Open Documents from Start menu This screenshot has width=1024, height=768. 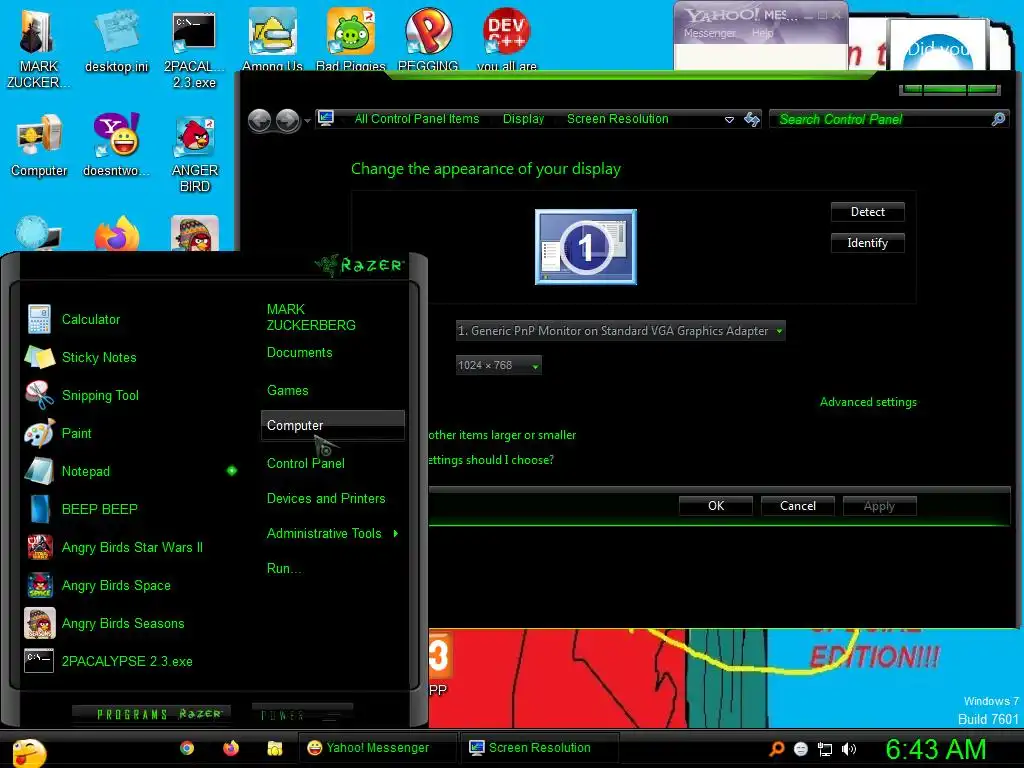pos(300,353)
